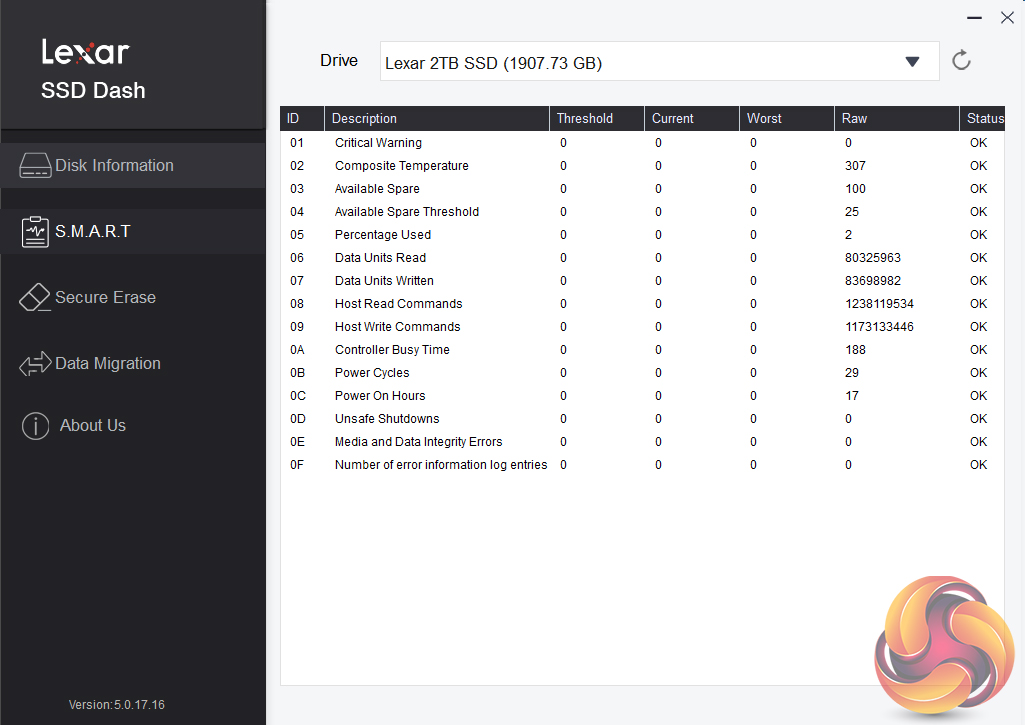Viewport: 1025px width, 725px height.
Task: Select the Available Spare row description
Action: (377, 189)
